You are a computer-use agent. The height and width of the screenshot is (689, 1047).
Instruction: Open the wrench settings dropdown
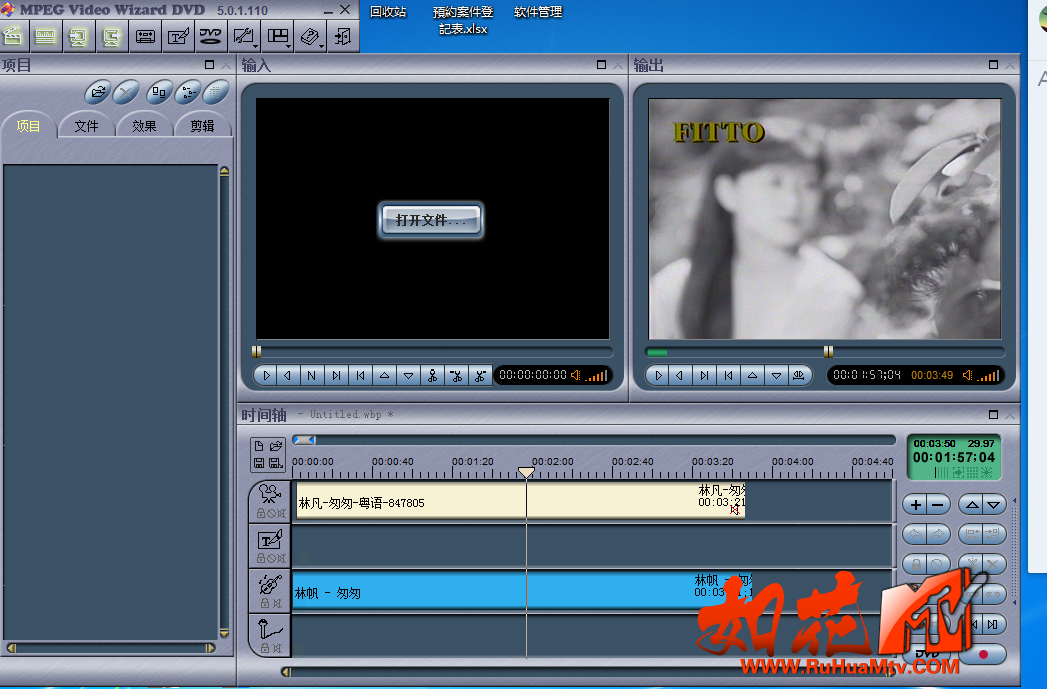click(x=244, y=36)
